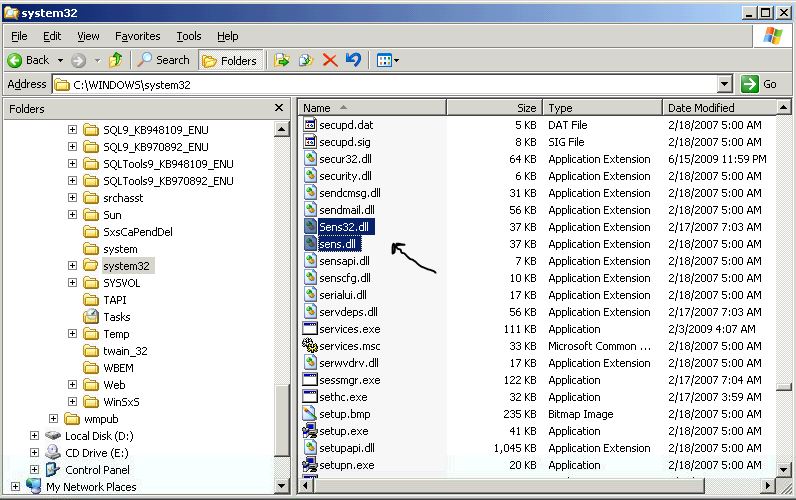Click the My Network Places icon
796x500 pixels.
point(34,486)
